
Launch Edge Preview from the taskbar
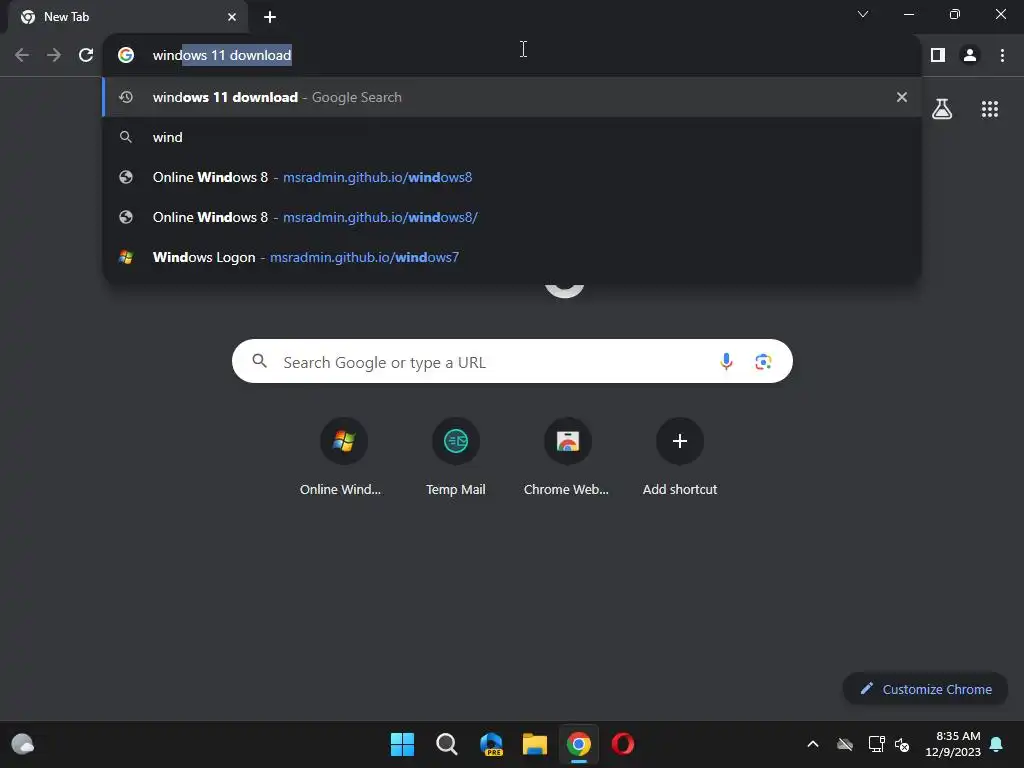491,744
